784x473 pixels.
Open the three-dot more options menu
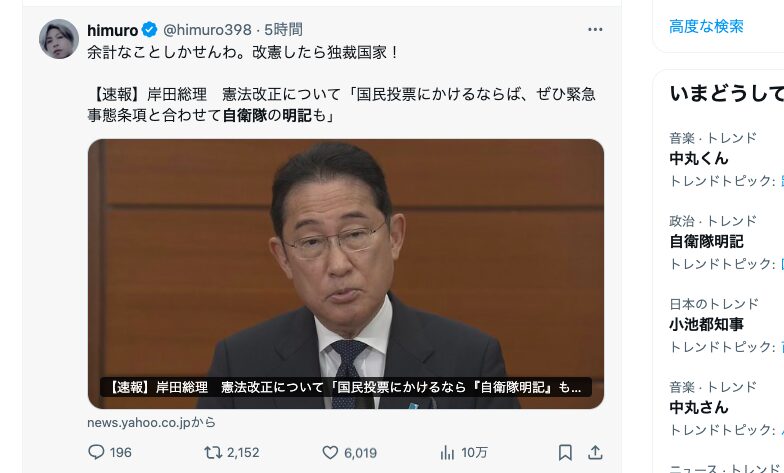[x=595, y=30]
